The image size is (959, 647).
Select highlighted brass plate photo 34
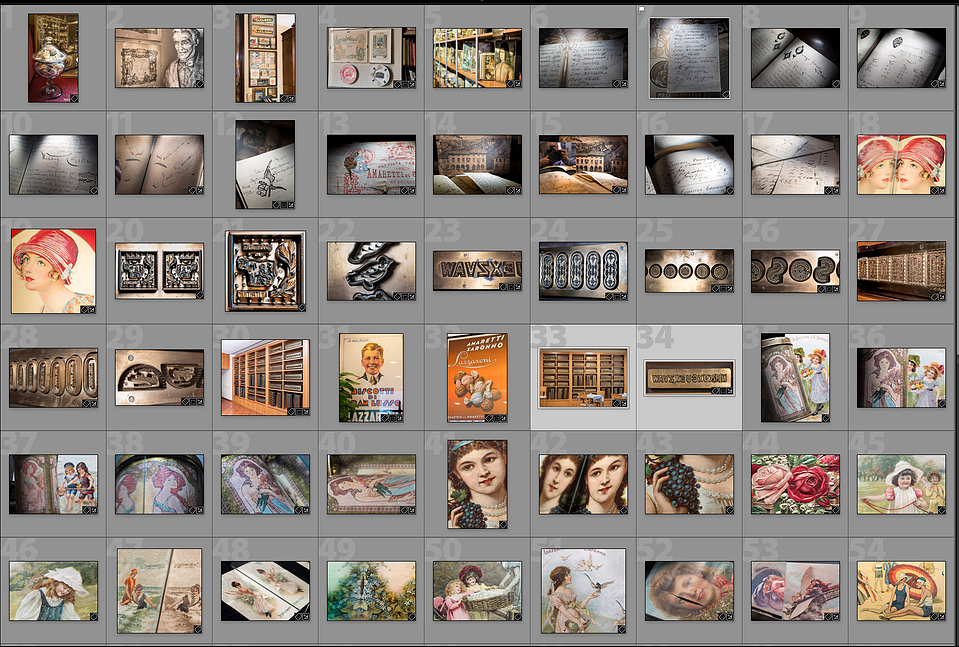click(689, 377)
